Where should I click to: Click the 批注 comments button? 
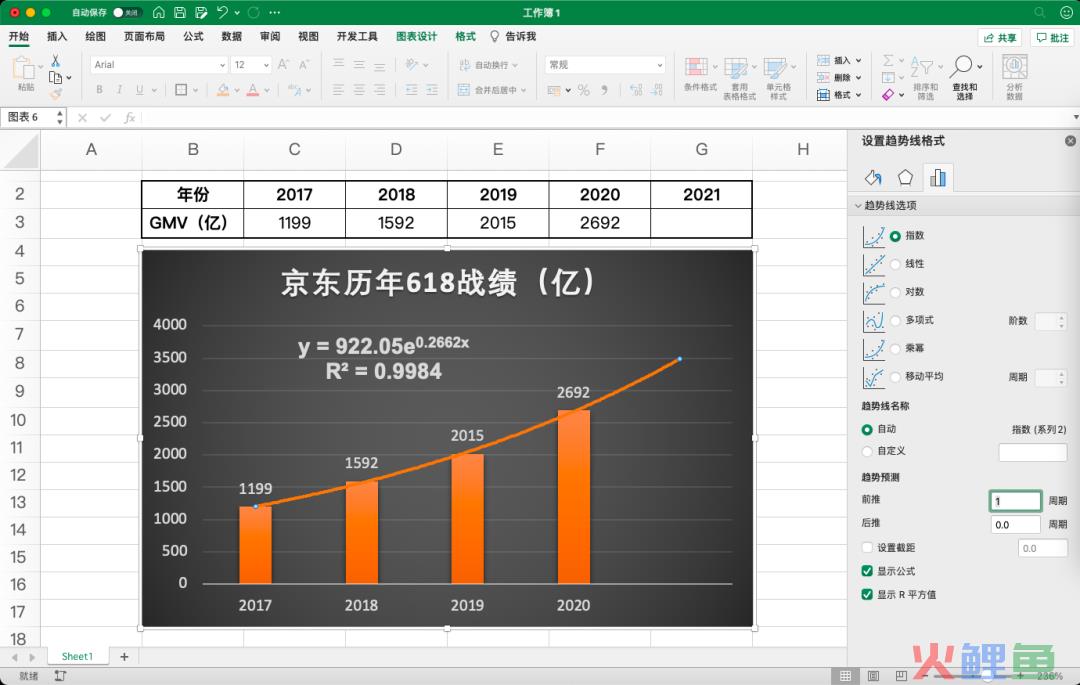click(x=1053, y=38)
